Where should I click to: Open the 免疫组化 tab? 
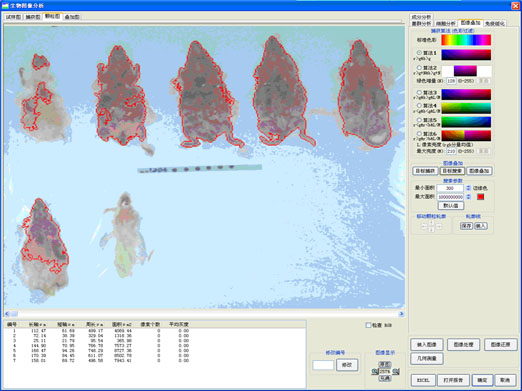pos(495,24)
